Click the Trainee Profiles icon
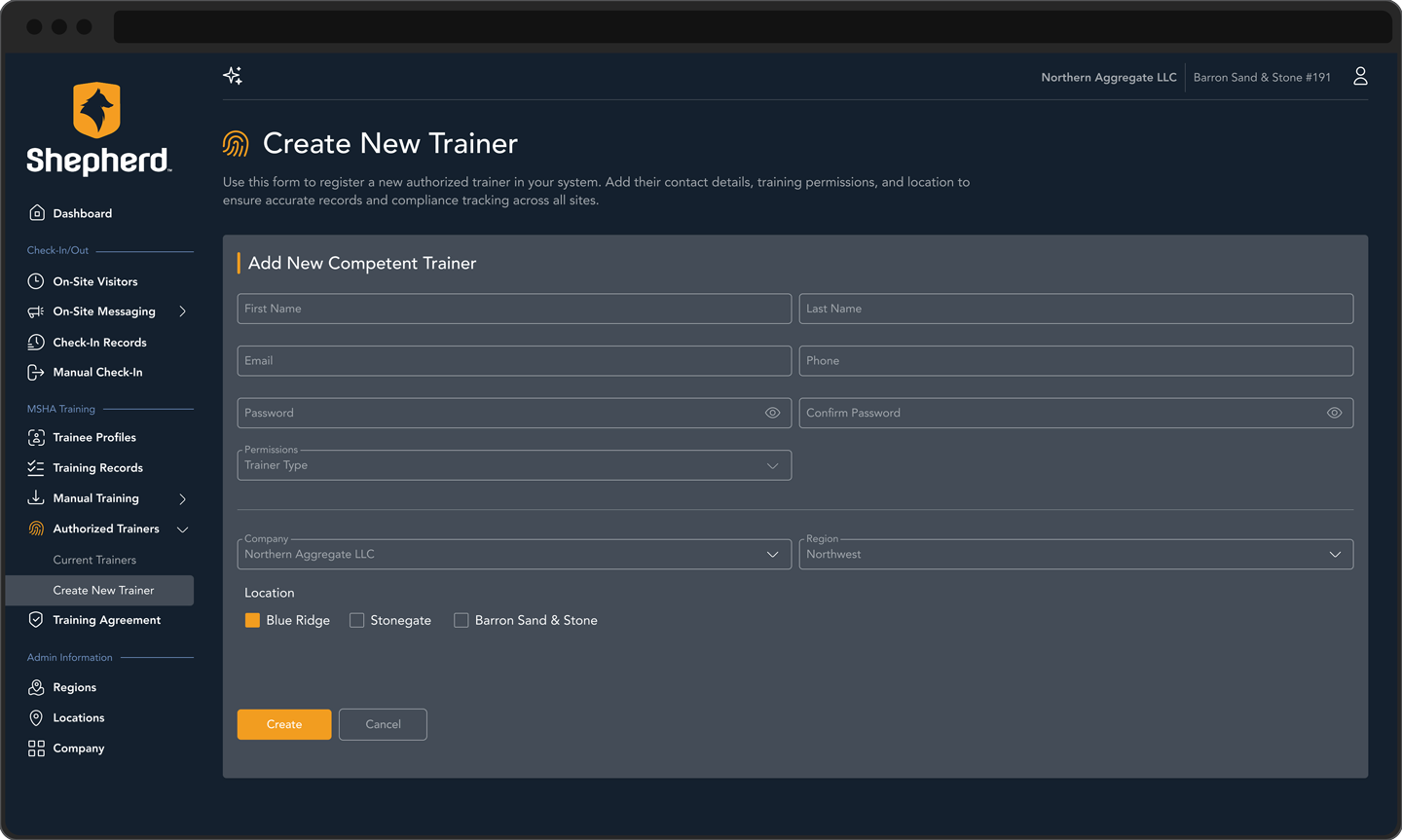1402x840 pixels. pyautogui.click(x=36, y=438)
